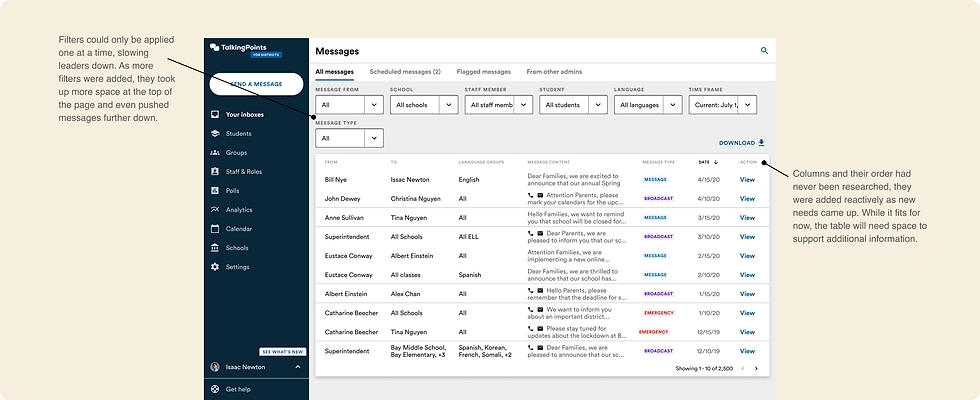Click the Message tag in Bill Nye row
This screenshot has height=400, width=980.
pyautogui.click(x=656, y=179)
